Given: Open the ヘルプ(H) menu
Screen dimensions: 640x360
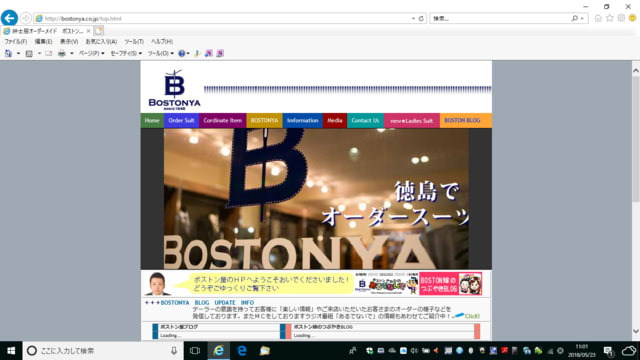Looking at the screenshot, I should click(x=162, y=42).
